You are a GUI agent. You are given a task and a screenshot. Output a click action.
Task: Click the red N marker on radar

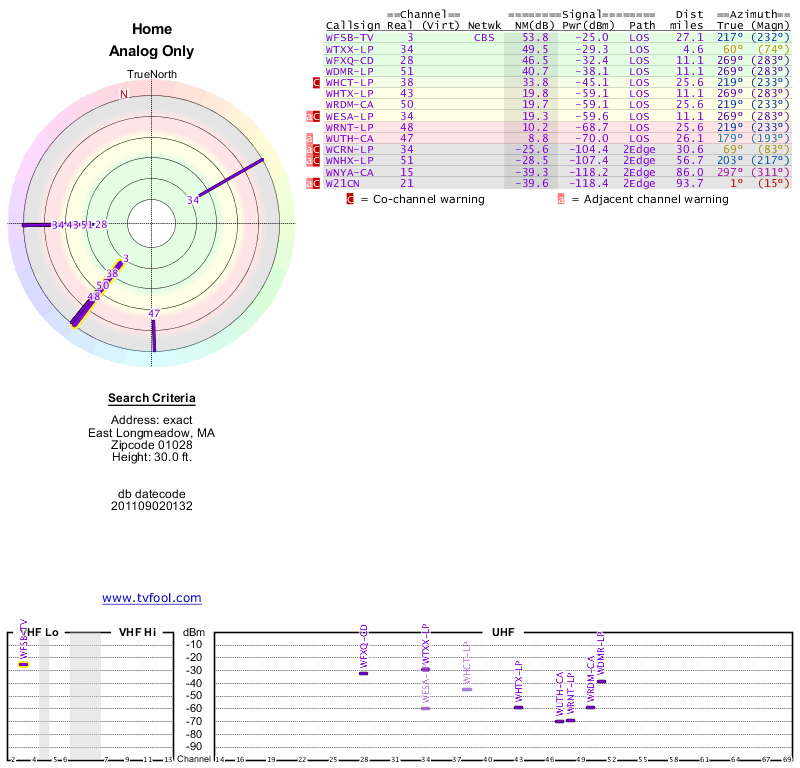pos(124,94)
